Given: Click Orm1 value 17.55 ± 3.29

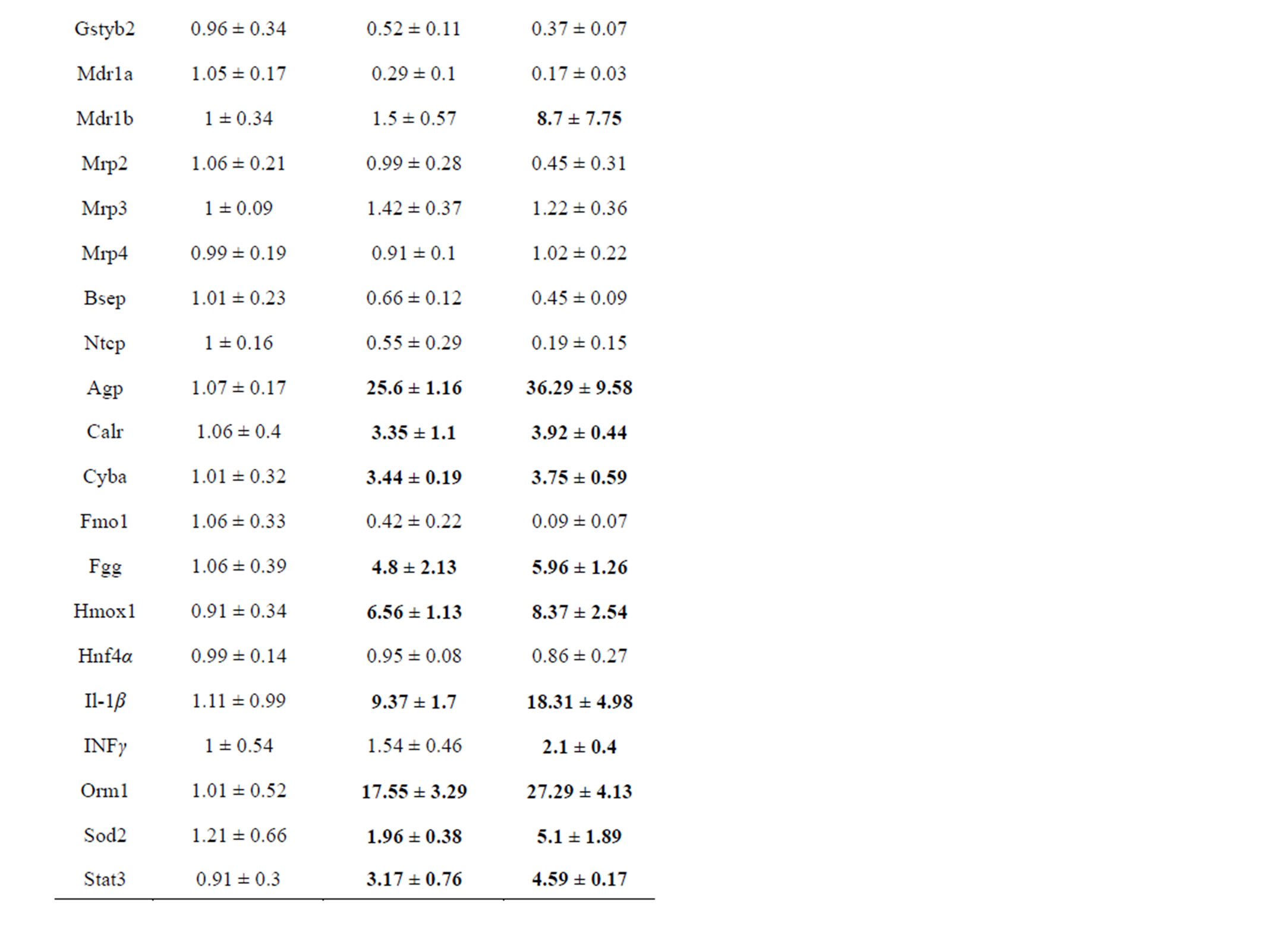Looking at the screenshot, I should click(x=414, y=791).
